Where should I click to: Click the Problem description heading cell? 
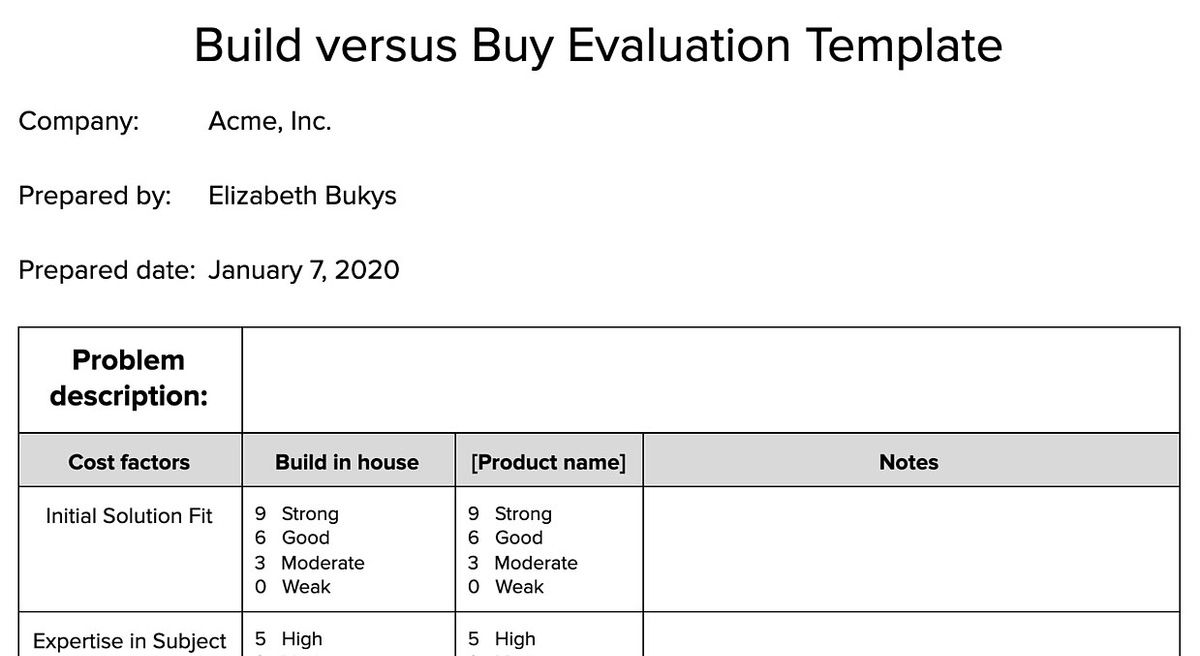[129, 378]
